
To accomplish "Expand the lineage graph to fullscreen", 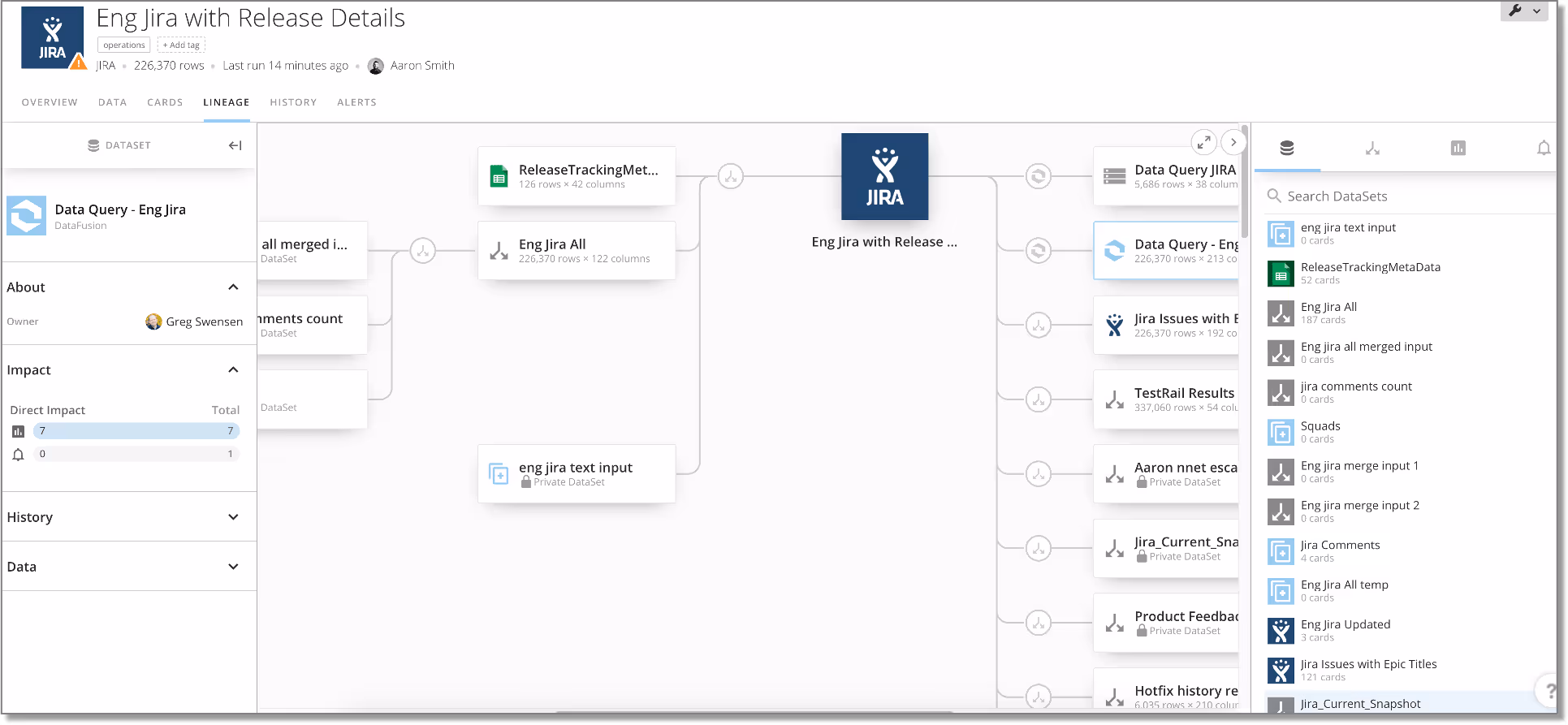I will point(1203,142).
